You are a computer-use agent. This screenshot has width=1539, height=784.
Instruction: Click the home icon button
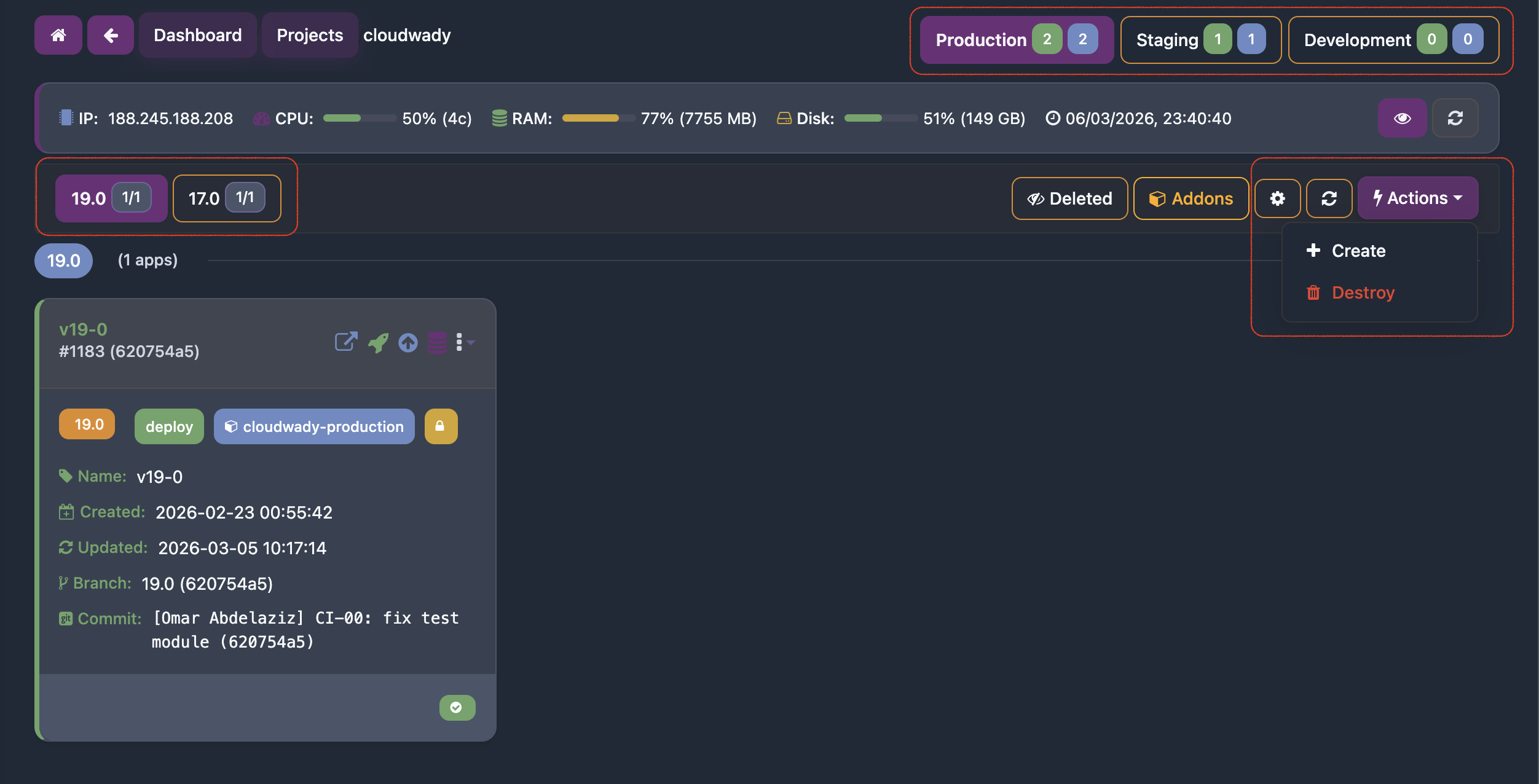[58, 36]
